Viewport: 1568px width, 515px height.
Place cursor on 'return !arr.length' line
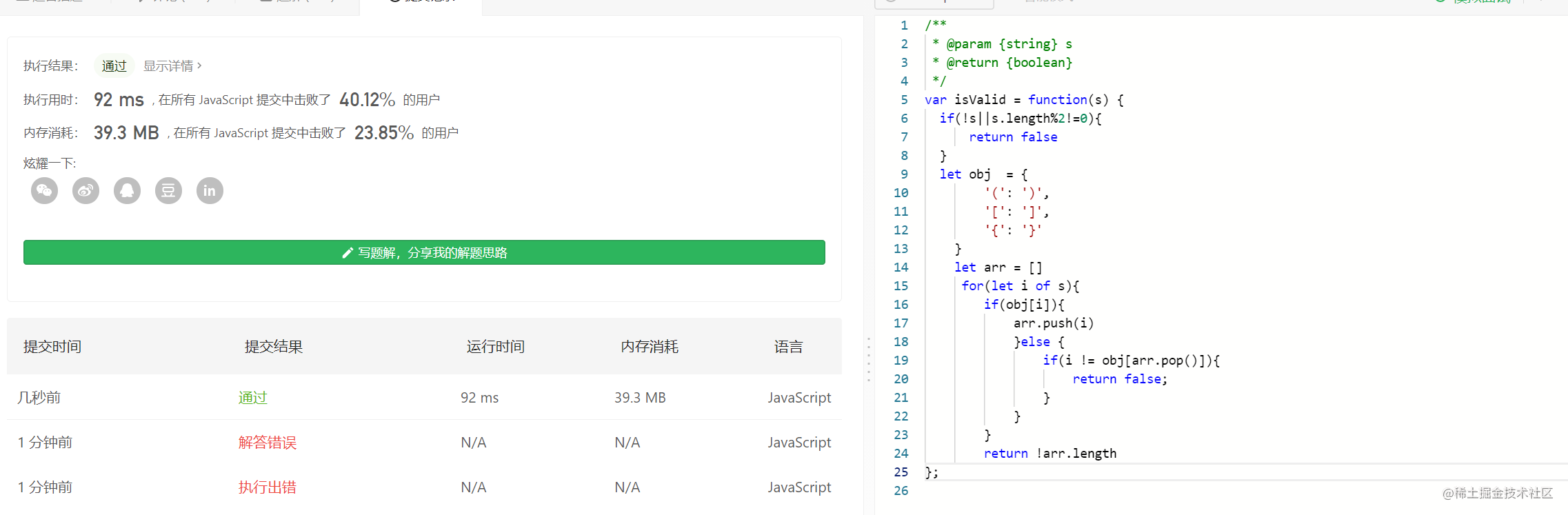coord(1050,454)
